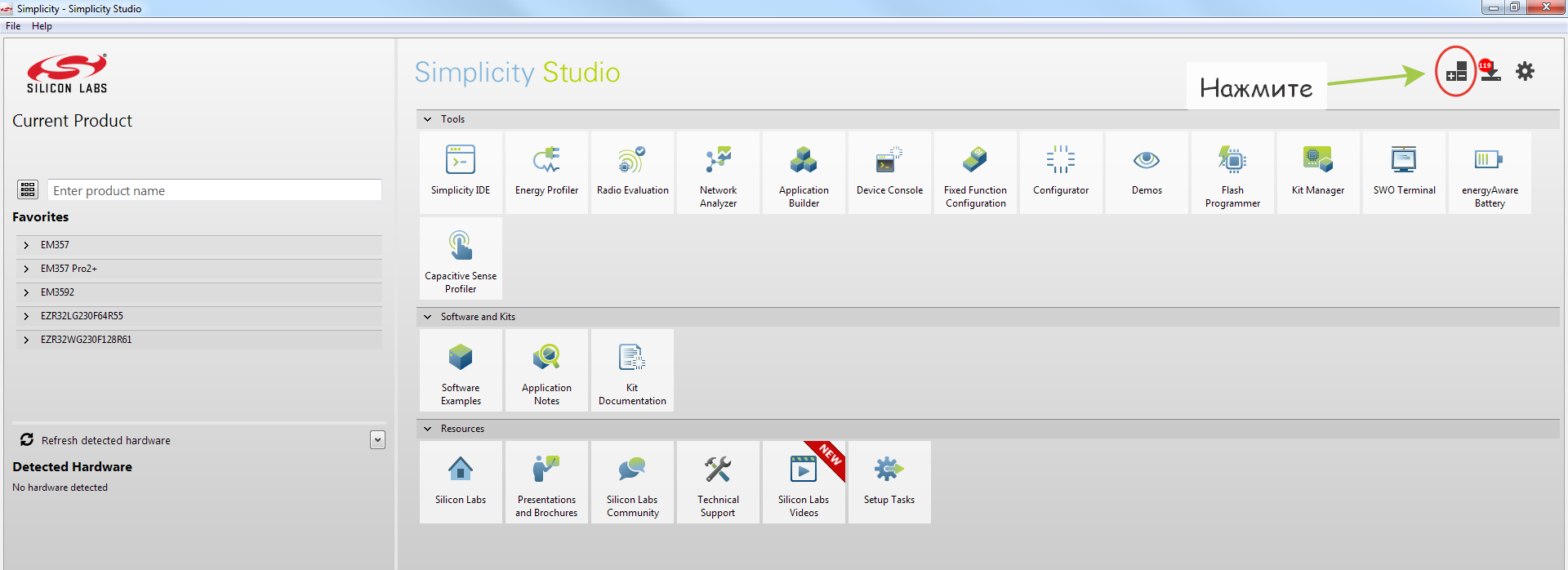
Task: Open the Help menu
Action: 42,26
